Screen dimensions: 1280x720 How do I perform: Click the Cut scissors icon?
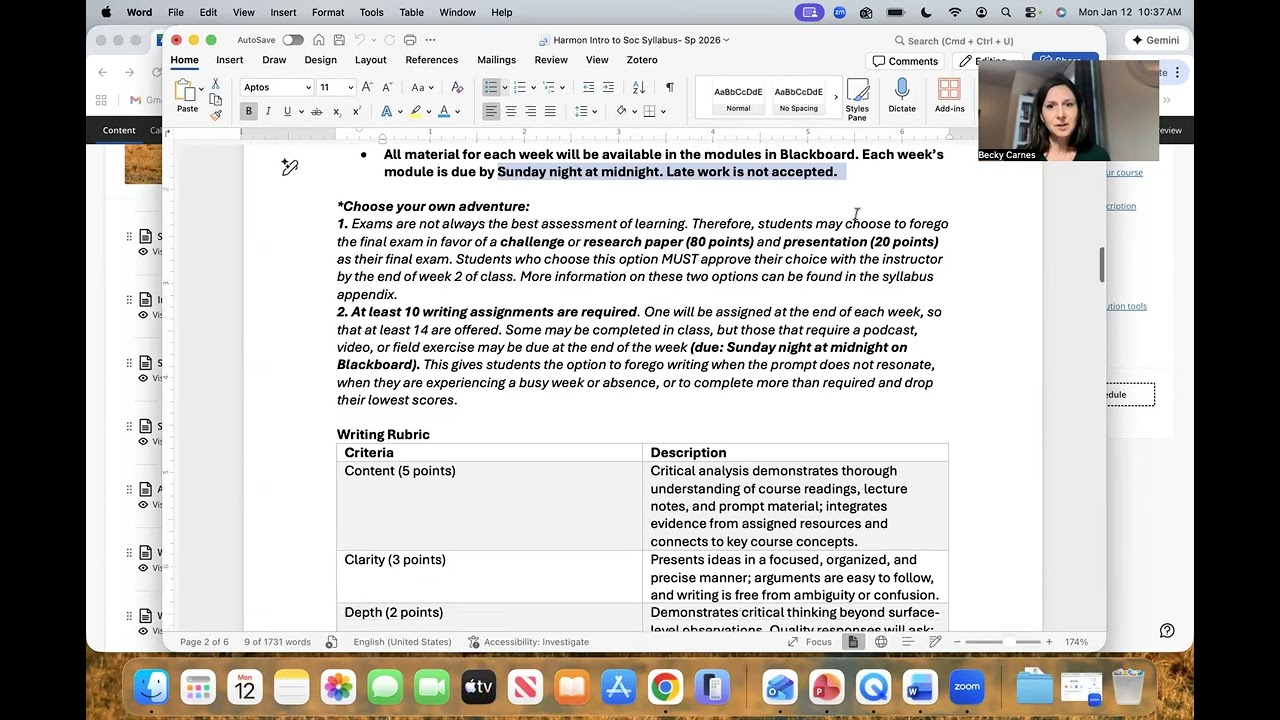click(215, 84)
